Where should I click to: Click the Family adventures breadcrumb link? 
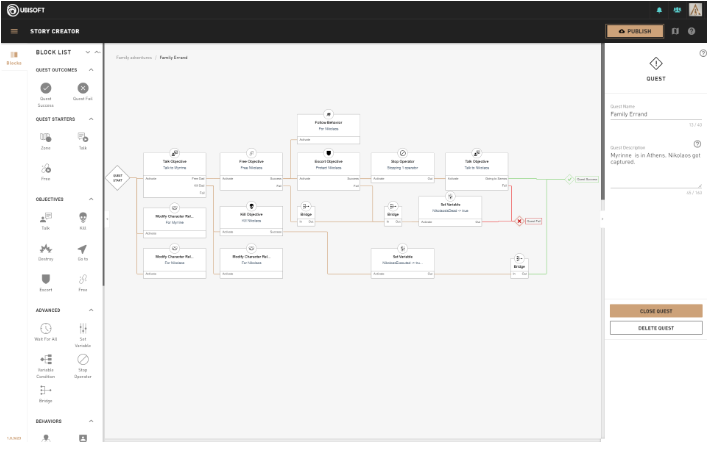(134, 57)
